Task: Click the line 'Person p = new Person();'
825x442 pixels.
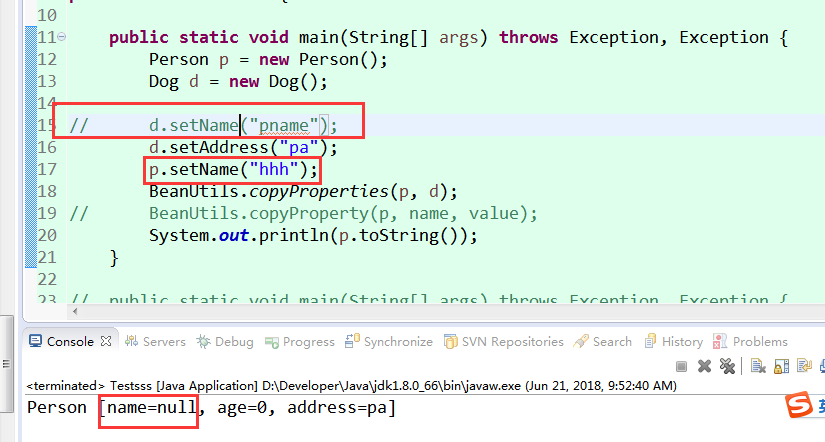Action: point(268,59)
